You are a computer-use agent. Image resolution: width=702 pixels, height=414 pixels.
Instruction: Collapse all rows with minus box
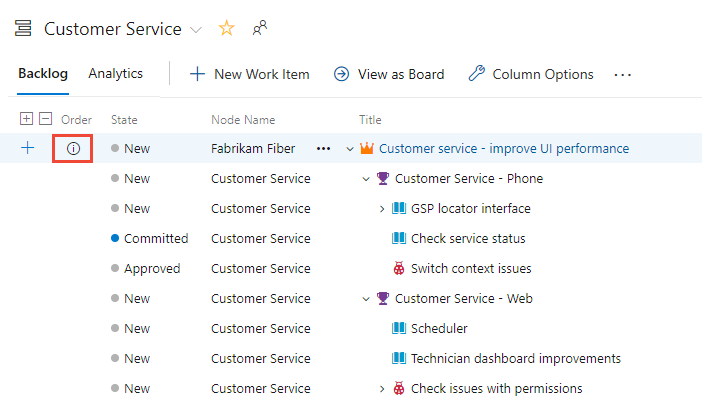[45, 119]
